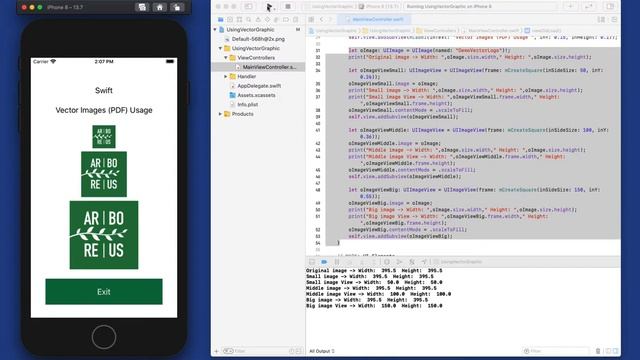Pause program execution in debug bar
640x360 pixels.
click(x=337, y=262)
